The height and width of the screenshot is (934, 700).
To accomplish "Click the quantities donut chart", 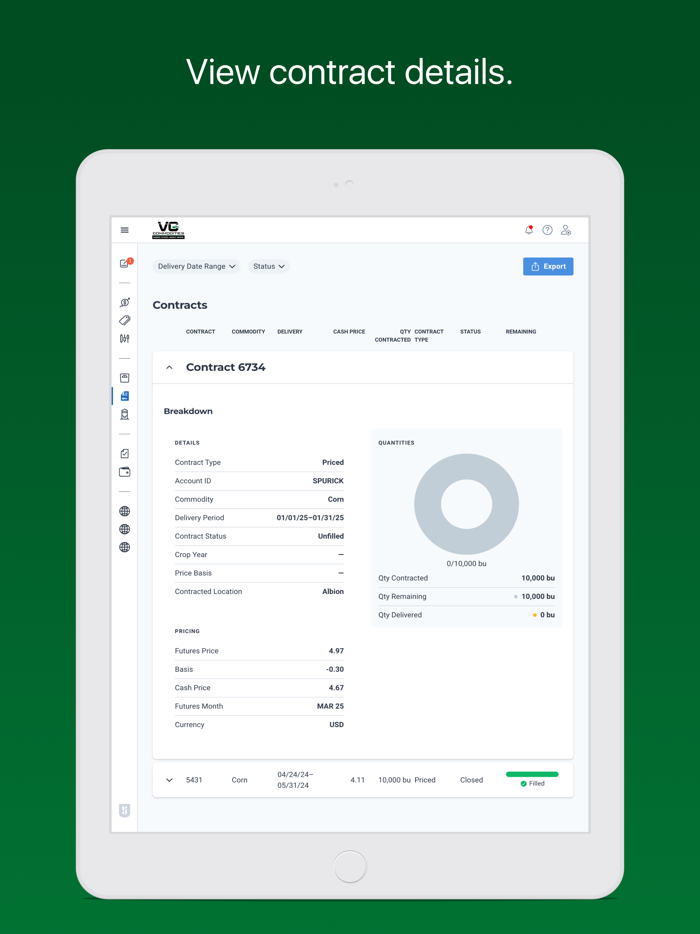I will [x=466, y=504].
